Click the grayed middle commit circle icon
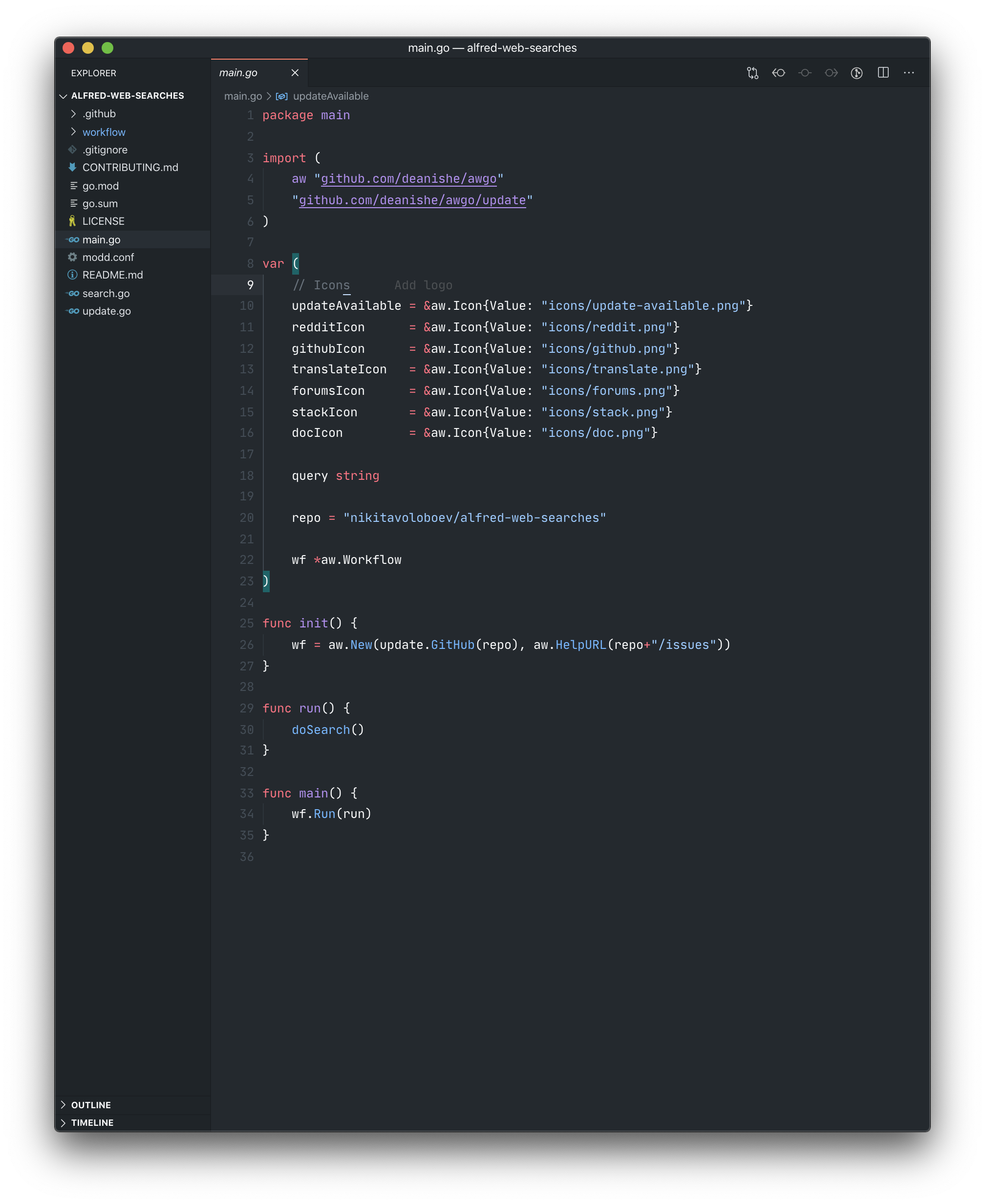Image resolution: width=985 pixels, height=1204 pixels. coord(805,73)
